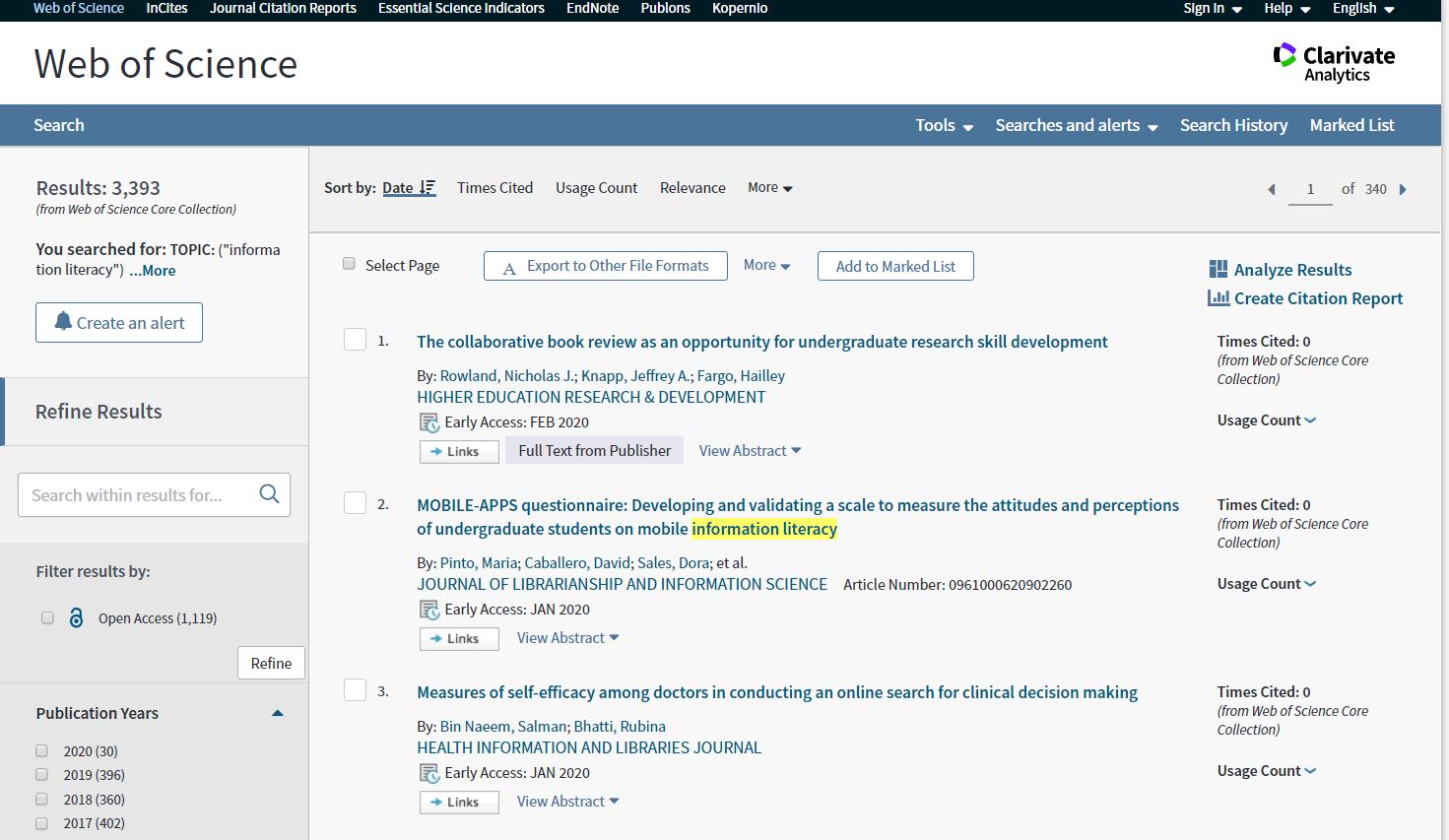Screen dimensions: 1449x840
Task: Expand View Abstract for result 2
Action: 567,637
